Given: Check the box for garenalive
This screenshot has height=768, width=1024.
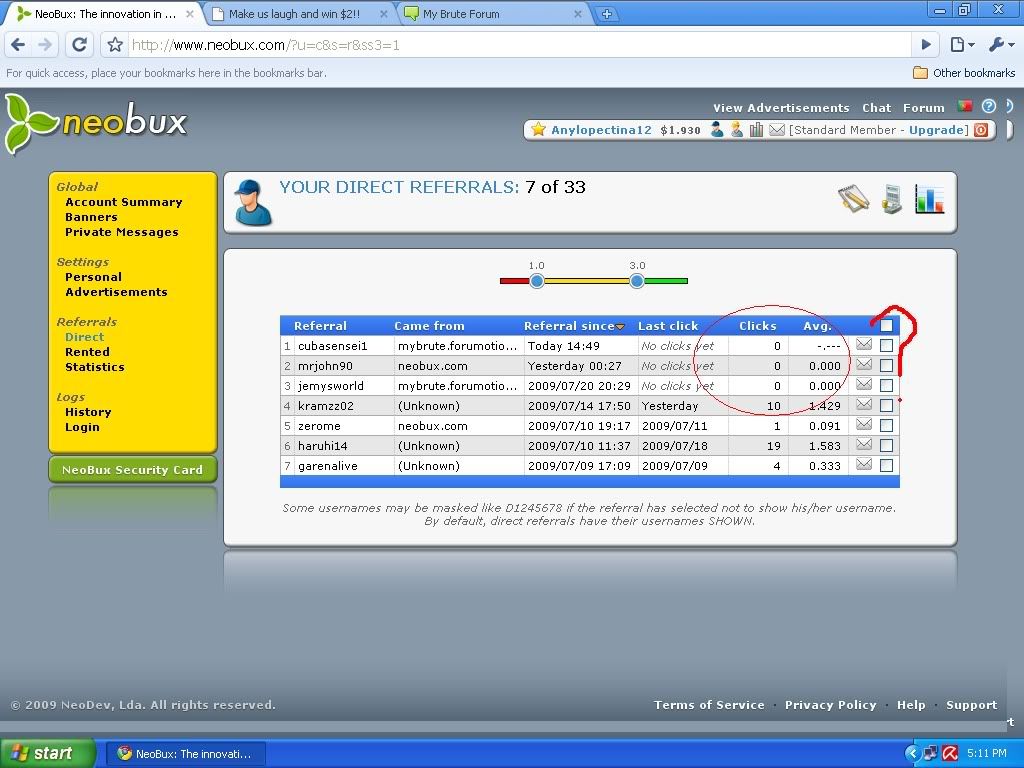Looking at the screenshot, I should [x=886, y=466].
